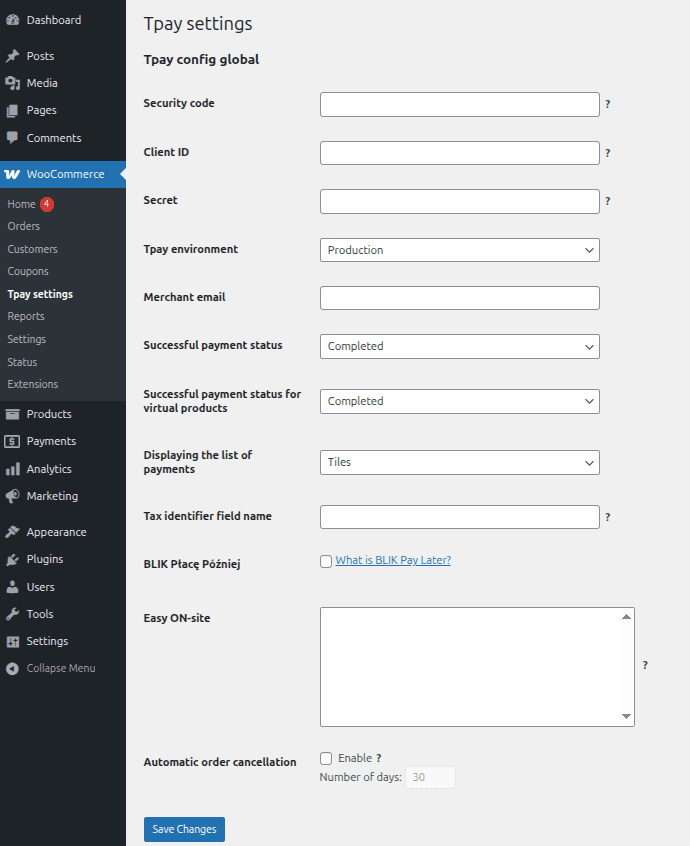Enable the BLIK Płacę Później checkbox

pyautogui.click(x=326, y=562)
